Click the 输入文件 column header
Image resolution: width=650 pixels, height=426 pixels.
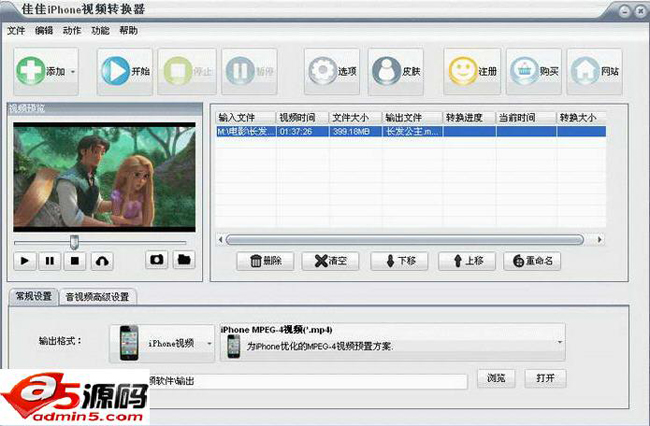[245, 117]
